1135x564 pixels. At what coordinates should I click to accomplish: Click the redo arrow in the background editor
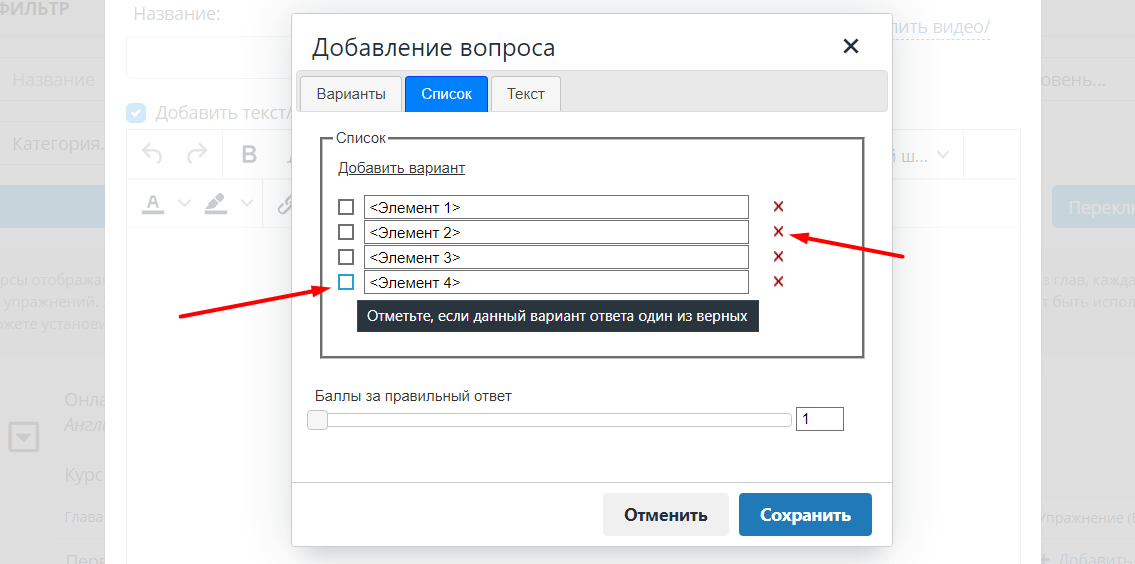point(196,154)
